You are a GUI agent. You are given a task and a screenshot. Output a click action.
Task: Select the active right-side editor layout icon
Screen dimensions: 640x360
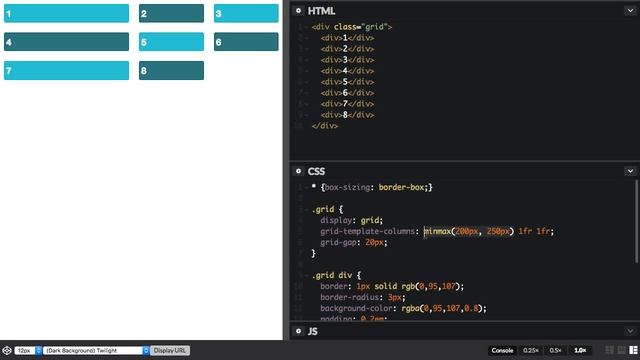[633, 350]
